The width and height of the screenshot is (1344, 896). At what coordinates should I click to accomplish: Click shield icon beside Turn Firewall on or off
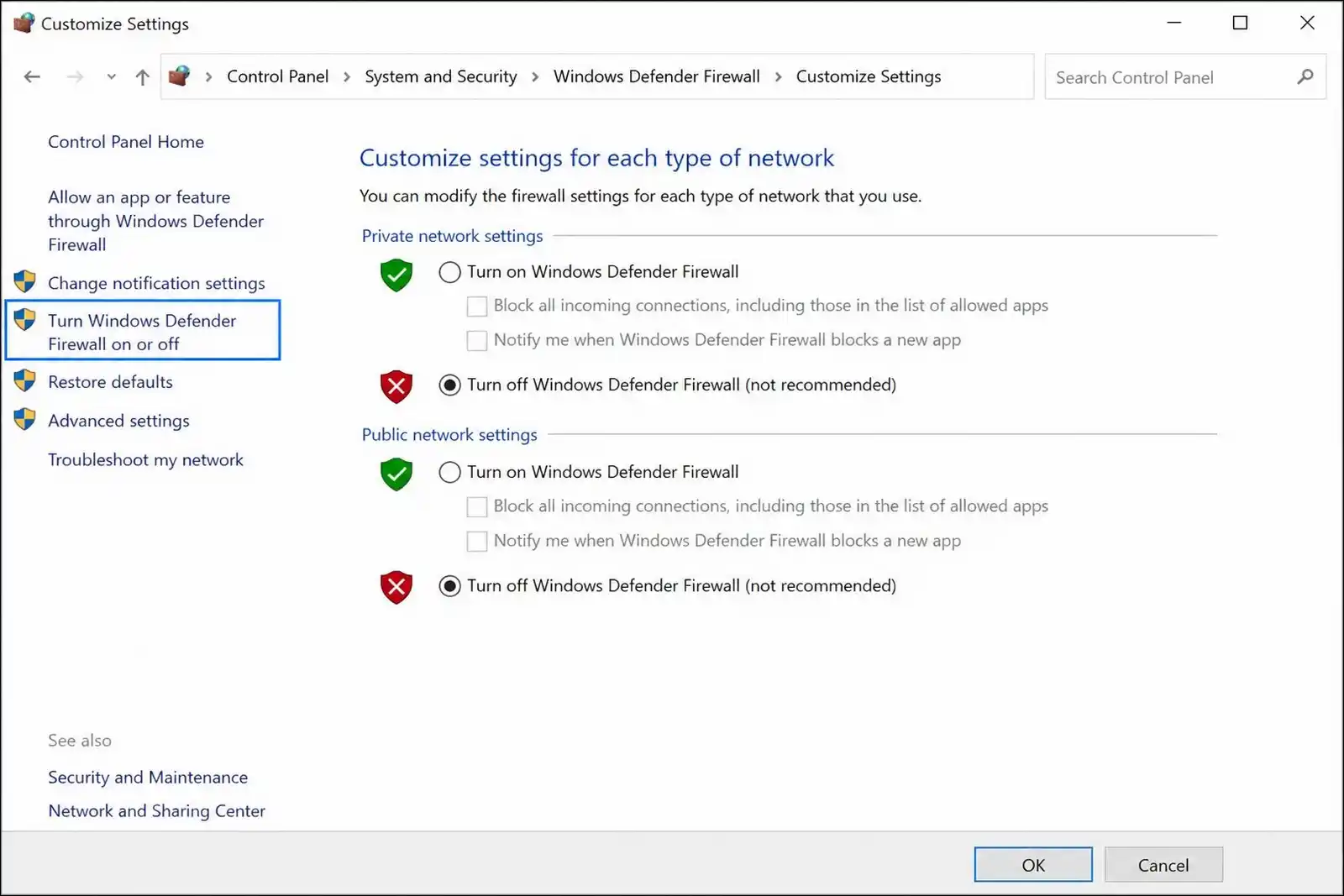(25, 319)
